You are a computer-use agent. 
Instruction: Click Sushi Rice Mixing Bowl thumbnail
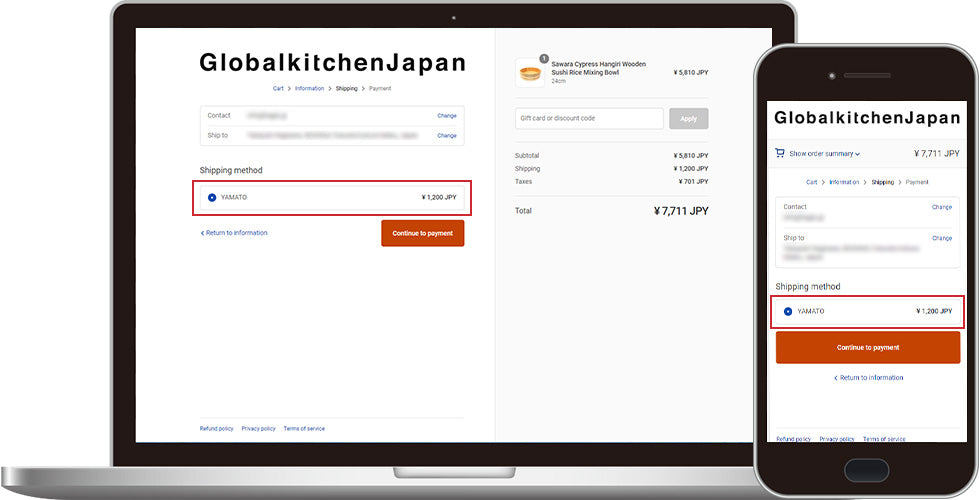pos(530,73)
